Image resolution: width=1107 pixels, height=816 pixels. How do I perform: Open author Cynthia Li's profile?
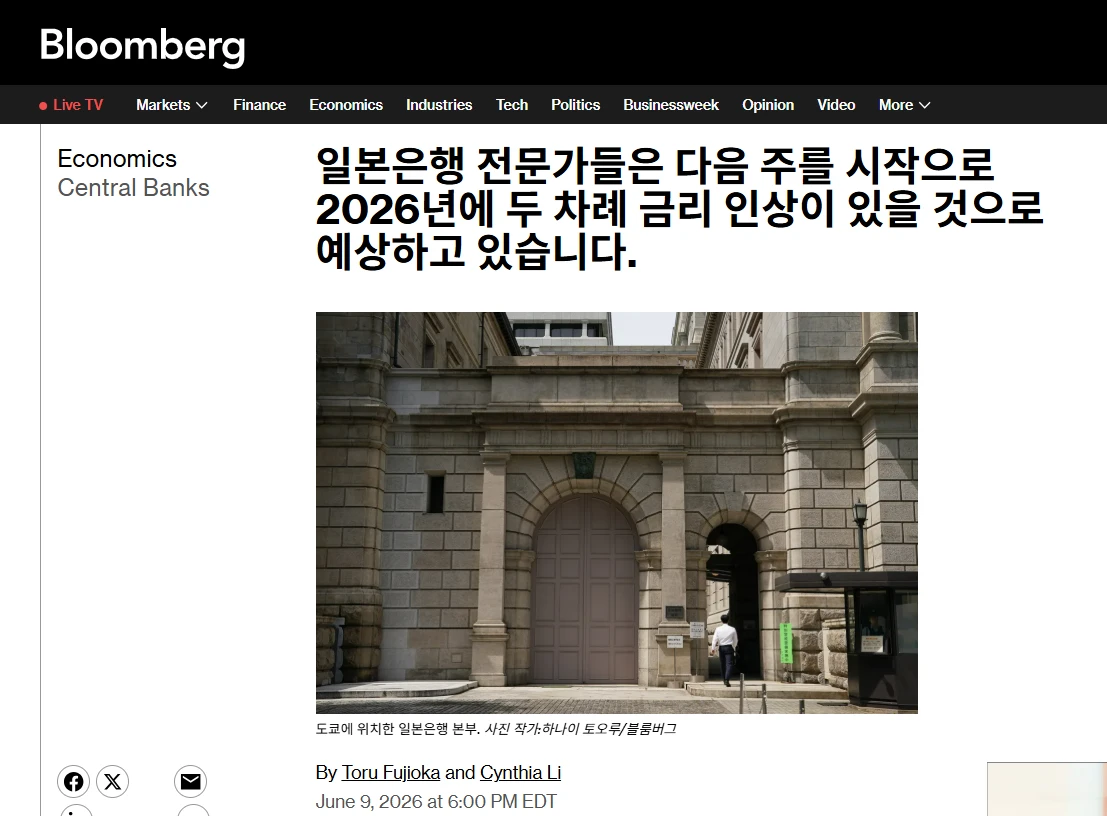520,772
